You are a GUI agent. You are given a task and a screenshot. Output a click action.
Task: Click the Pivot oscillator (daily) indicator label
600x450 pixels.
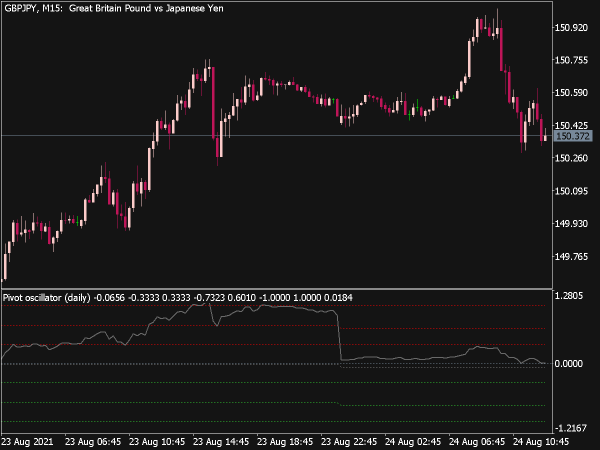coord(47,298)
